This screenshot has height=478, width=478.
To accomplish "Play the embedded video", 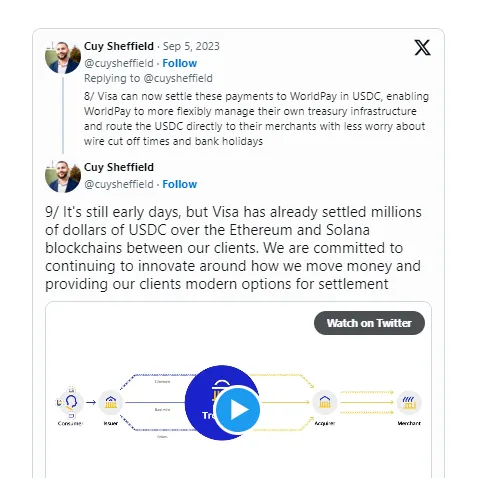I will click(238, 410).
